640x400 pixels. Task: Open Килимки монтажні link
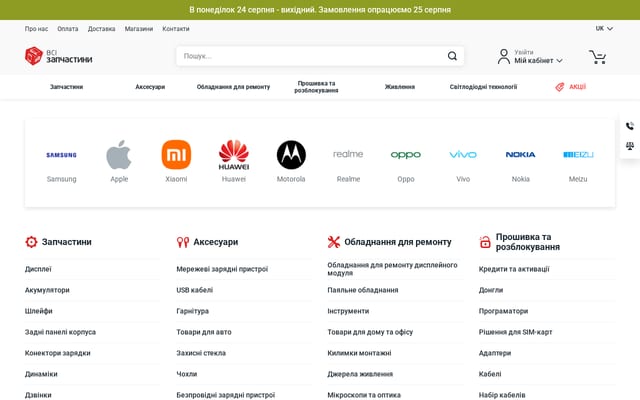[x=359, y=353]
